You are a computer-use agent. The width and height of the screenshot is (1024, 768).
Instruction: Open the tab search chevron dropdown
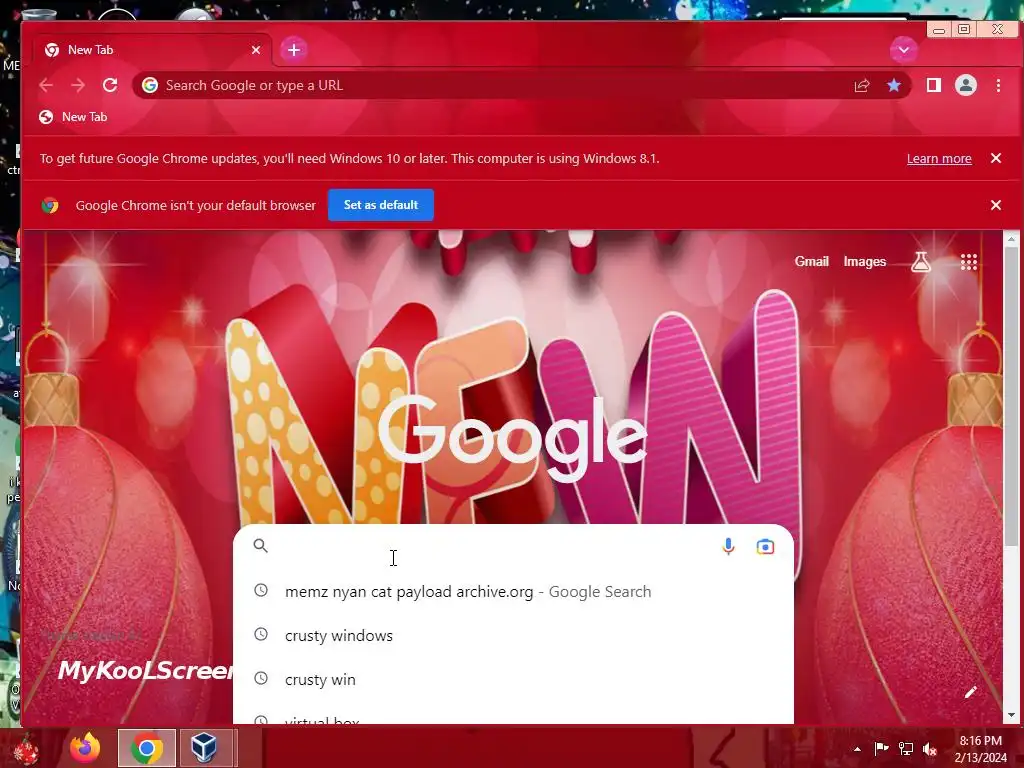[904, 50]
